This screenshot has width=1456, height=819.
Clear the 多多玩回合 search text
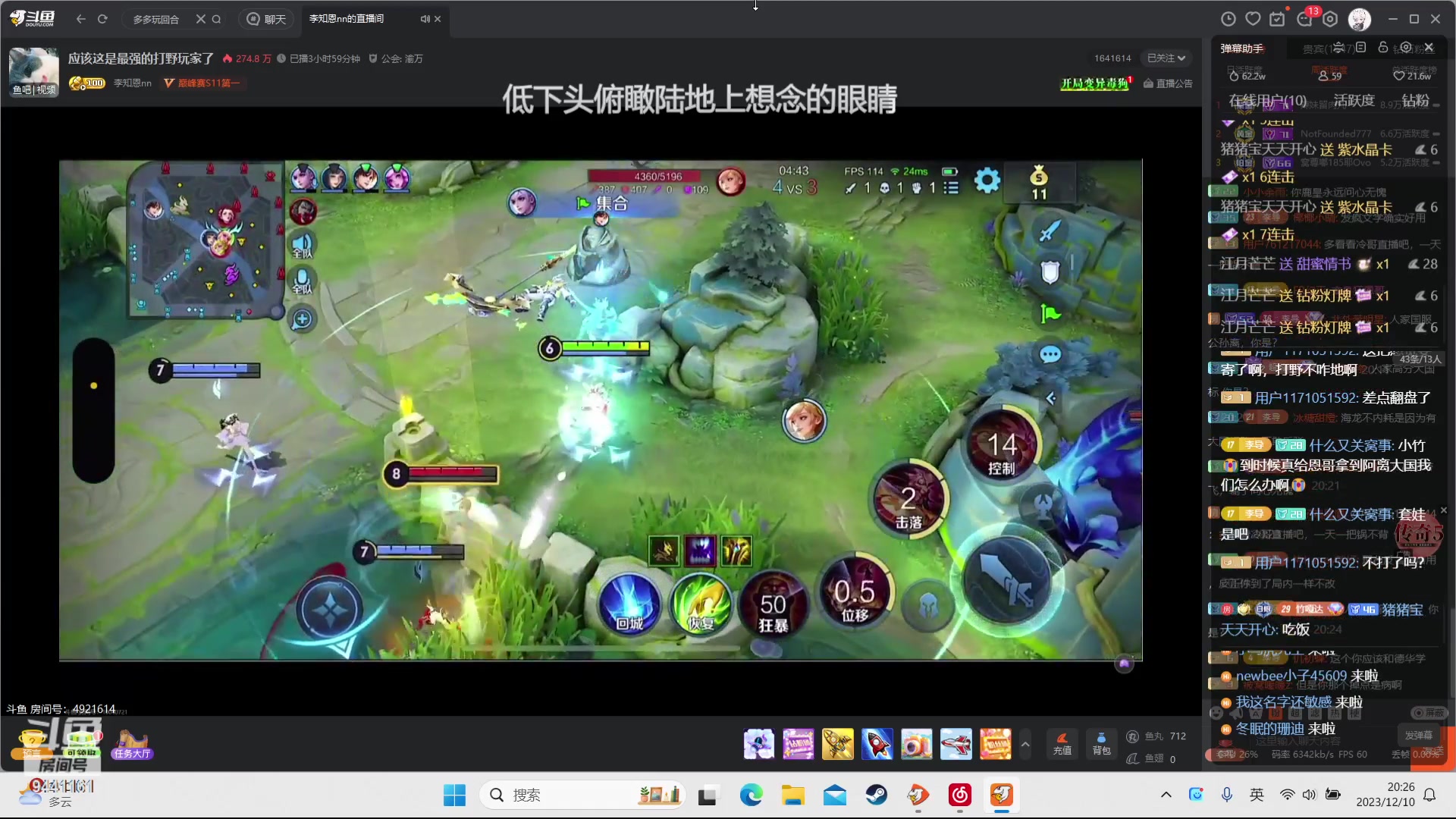tap(200, 19)
